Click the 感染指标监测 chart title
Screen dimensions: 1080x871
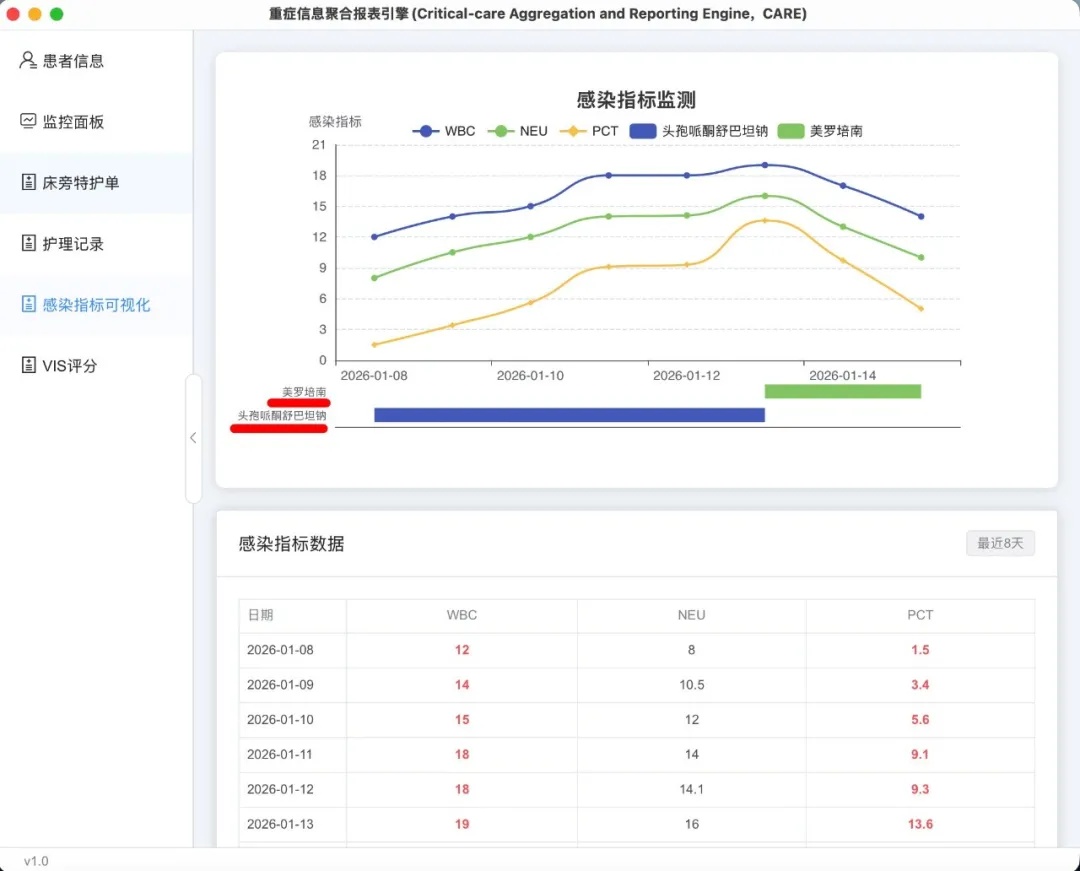pyautogui.click(x=636, y=100)
